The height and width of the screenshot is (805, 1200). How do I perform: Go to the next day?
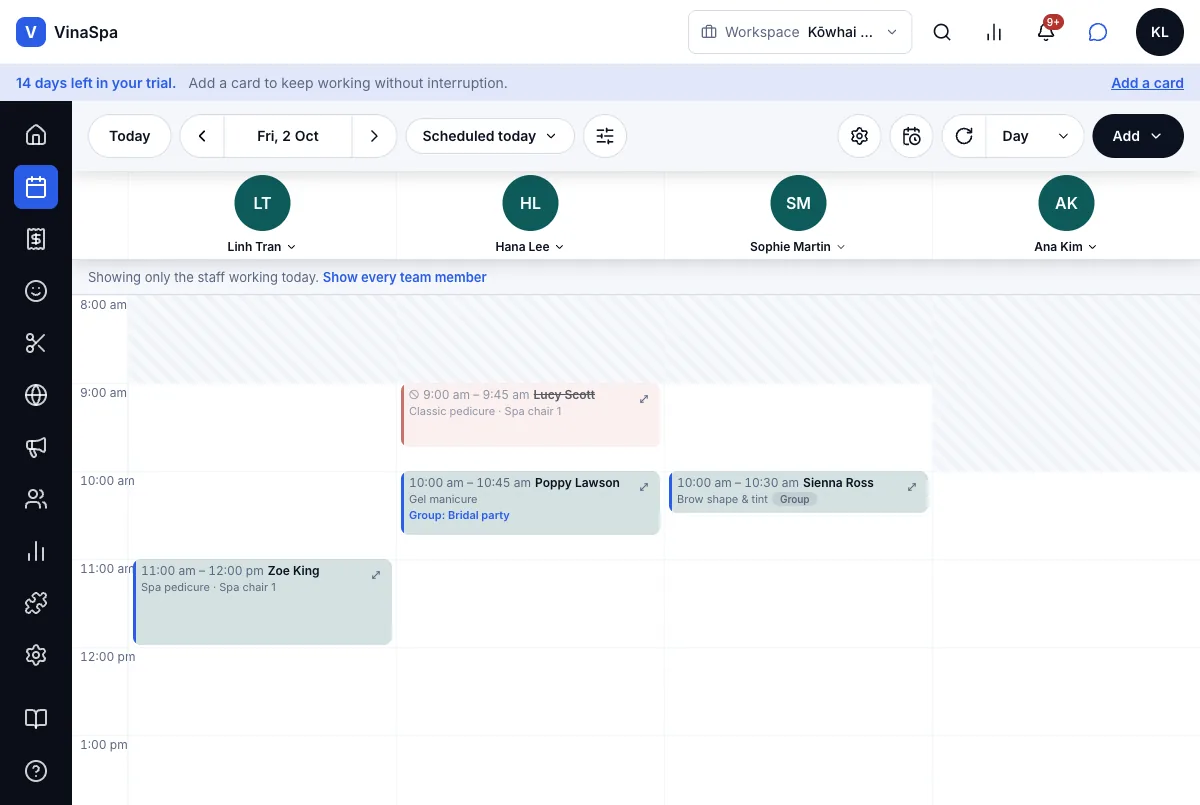coord(374,136)
